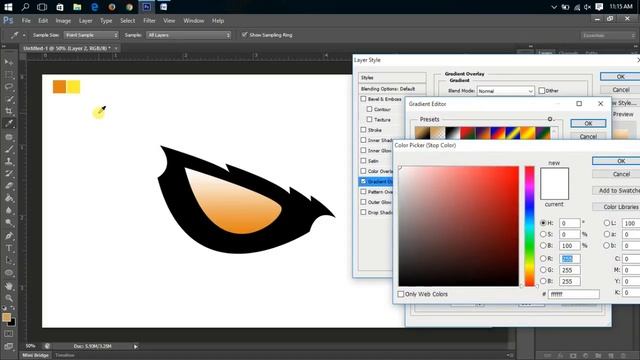Disable the Gradient Overlay checkbox

pyautogui.click(x=363, y=181)
